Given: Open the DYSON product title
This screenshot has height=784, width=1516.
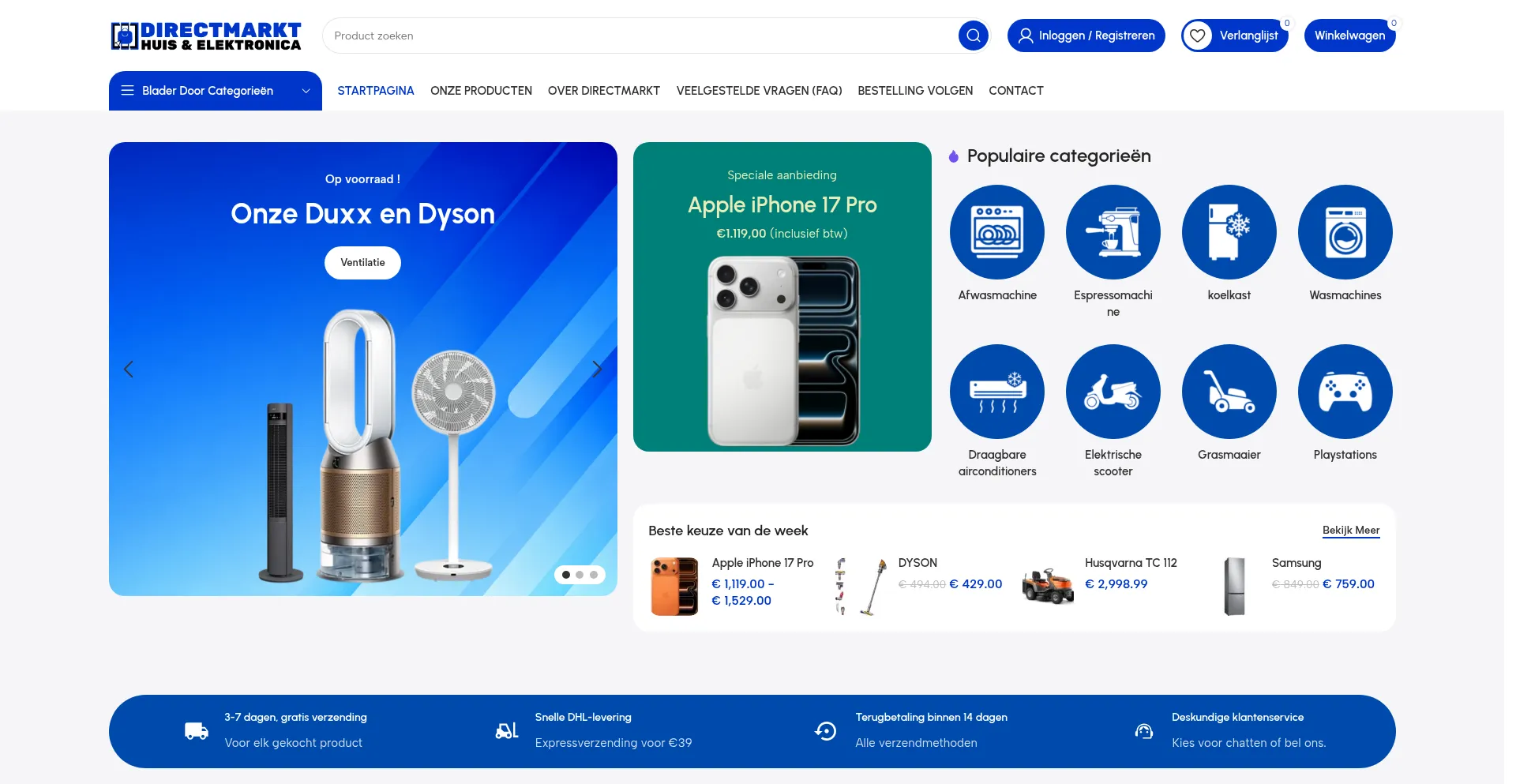Looking at the screenshot, I should click(917, 563).
